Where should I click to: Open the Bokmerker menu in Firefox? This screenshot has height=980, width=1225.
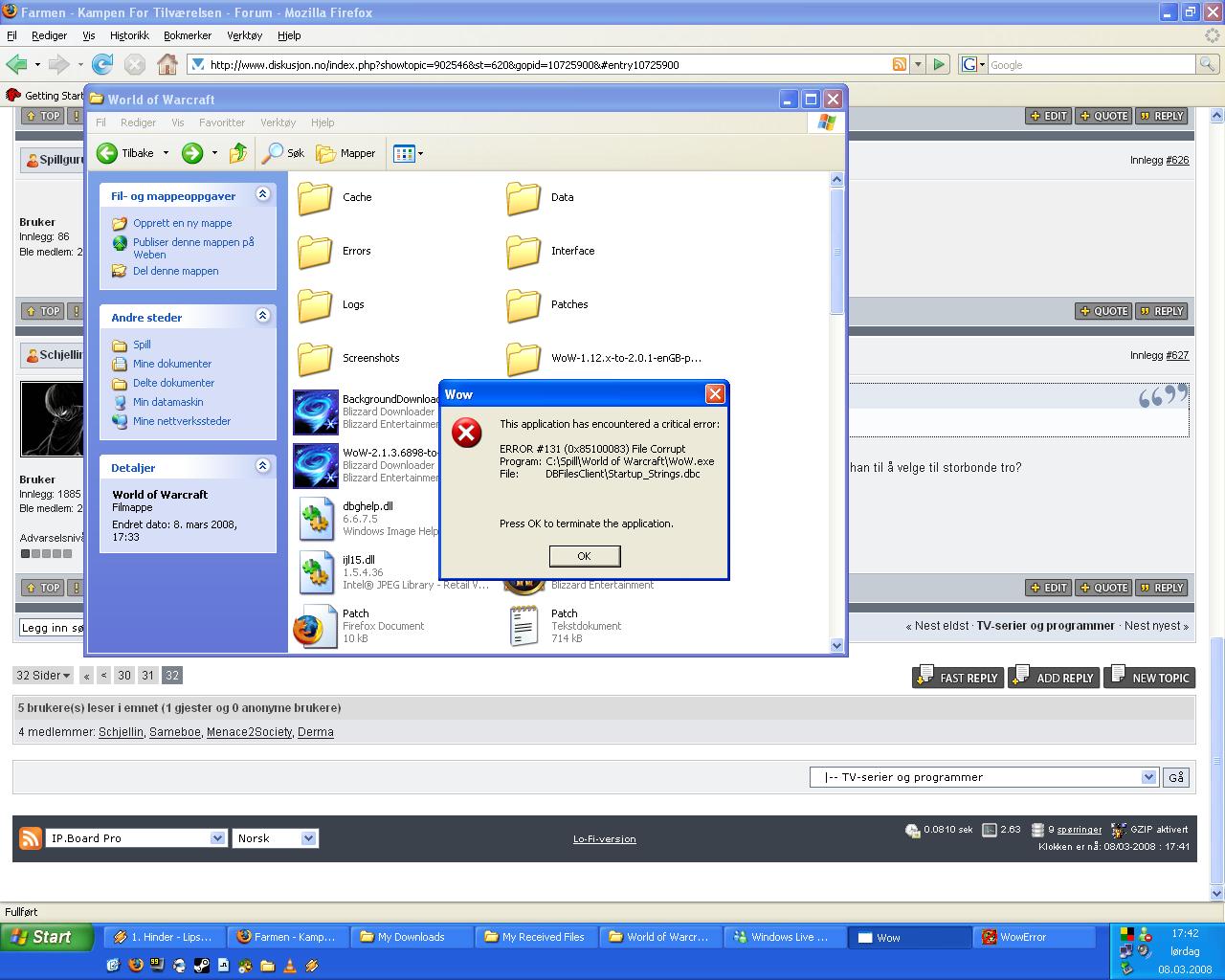(x=188, y=35)
